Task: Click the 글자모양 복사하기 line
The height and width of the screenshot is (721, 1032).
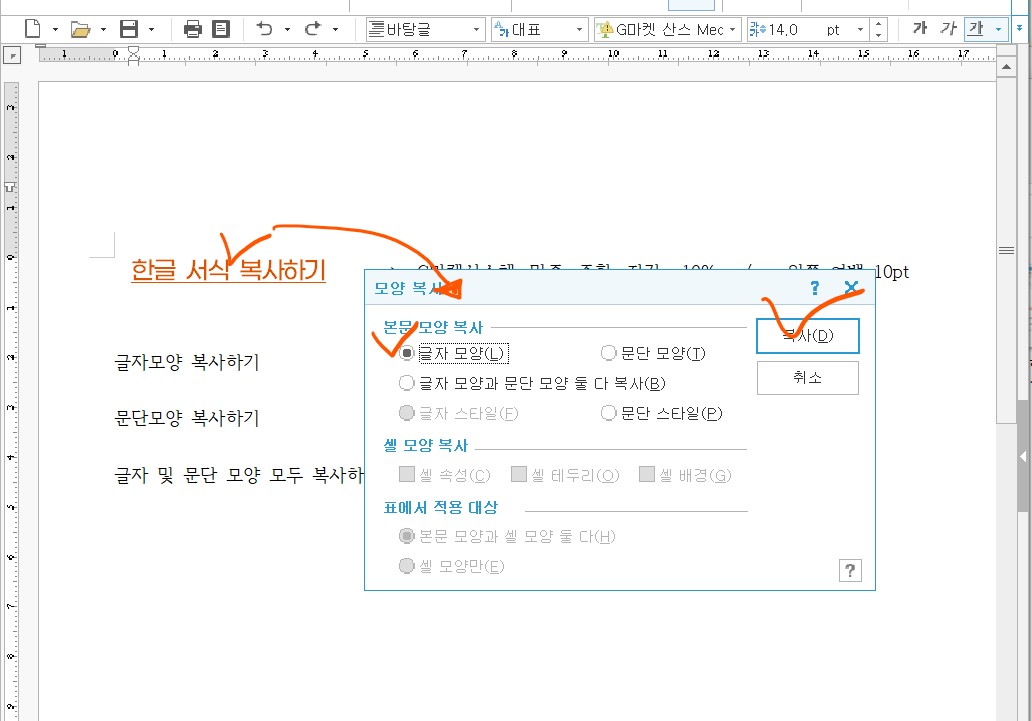Action: pyautogui.click(x=187, y=362)
